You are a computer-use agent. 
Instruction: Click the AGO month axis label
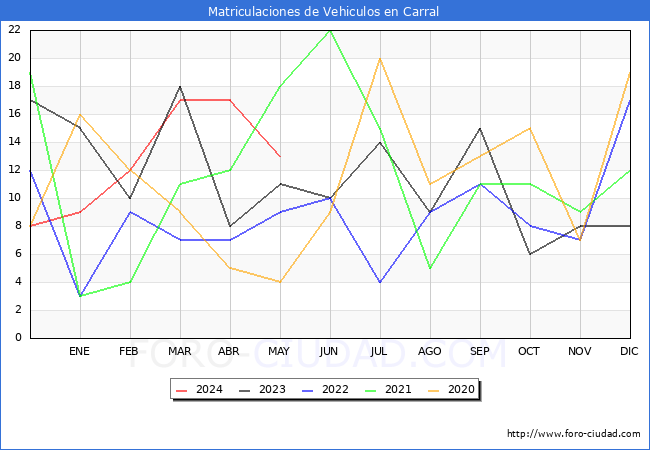[429, 351]
